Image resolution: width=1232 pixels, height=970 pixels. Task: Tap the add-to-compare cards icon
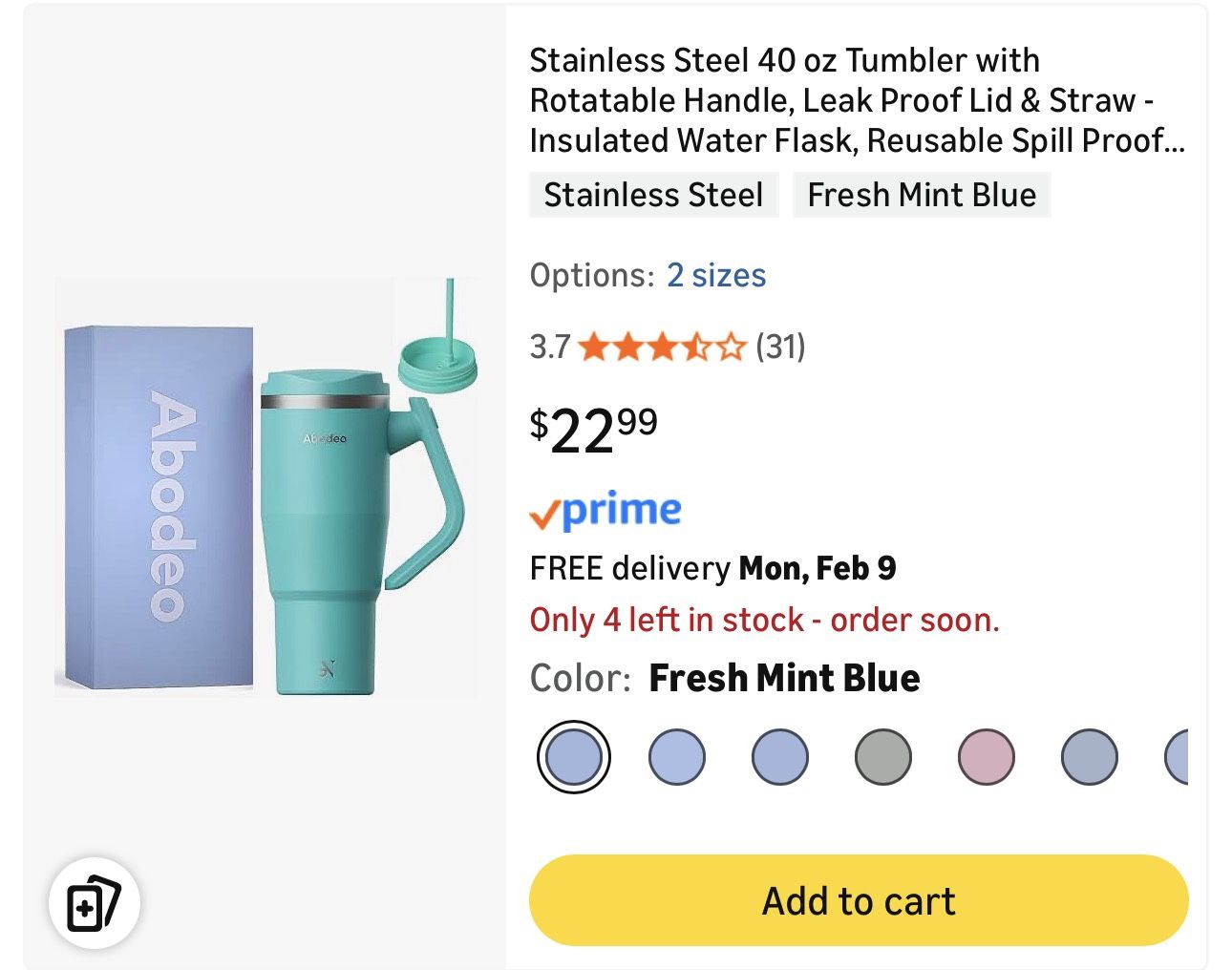[x=94, y=903]
